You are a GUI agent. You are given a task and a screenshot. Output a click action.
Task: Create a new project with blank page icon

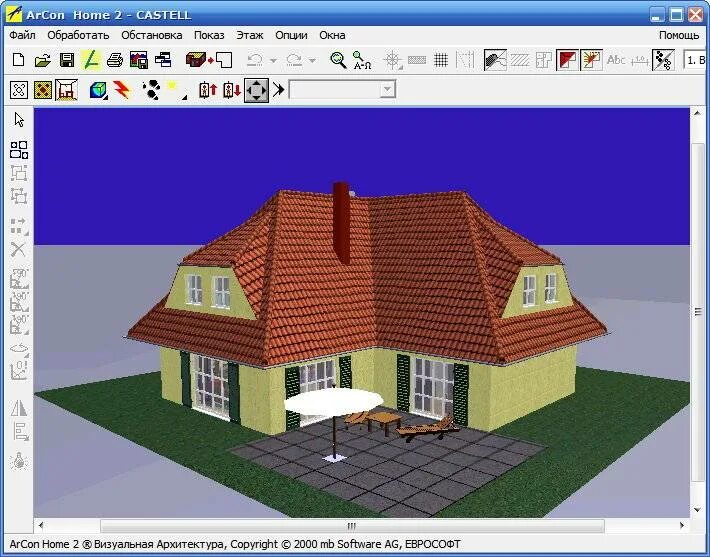(x=19, y=60)
